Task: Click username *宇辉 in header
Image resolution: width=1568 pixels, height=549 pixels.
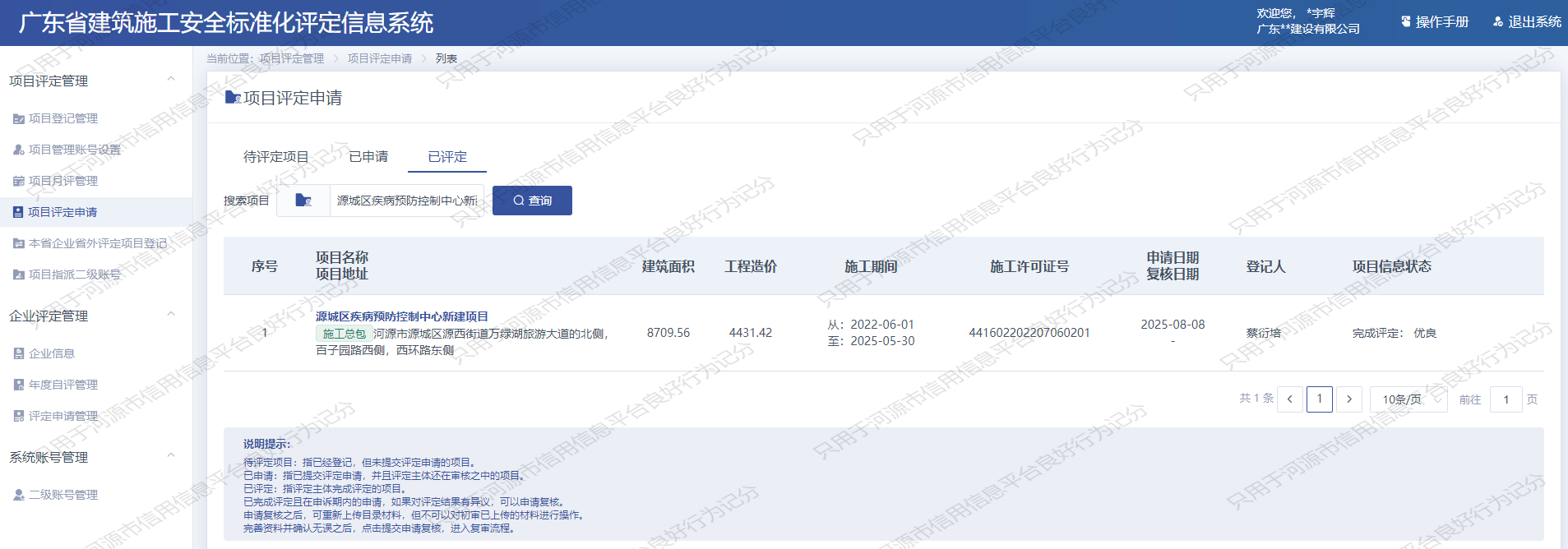Action: [x=1321, y=13]
